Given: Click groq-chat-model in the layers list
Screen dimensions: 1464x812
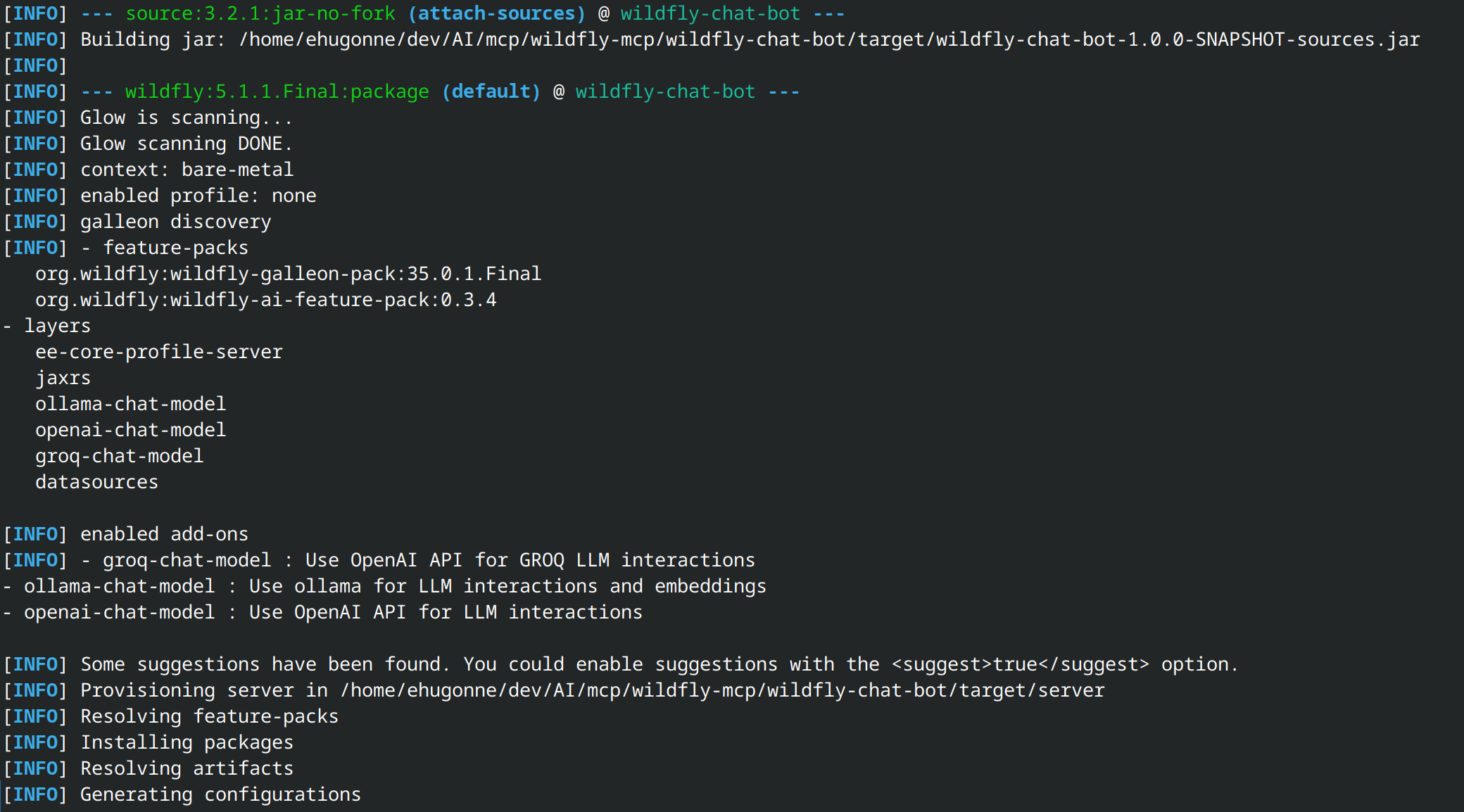Looking at the screenshot, I should tap(120, 457).
